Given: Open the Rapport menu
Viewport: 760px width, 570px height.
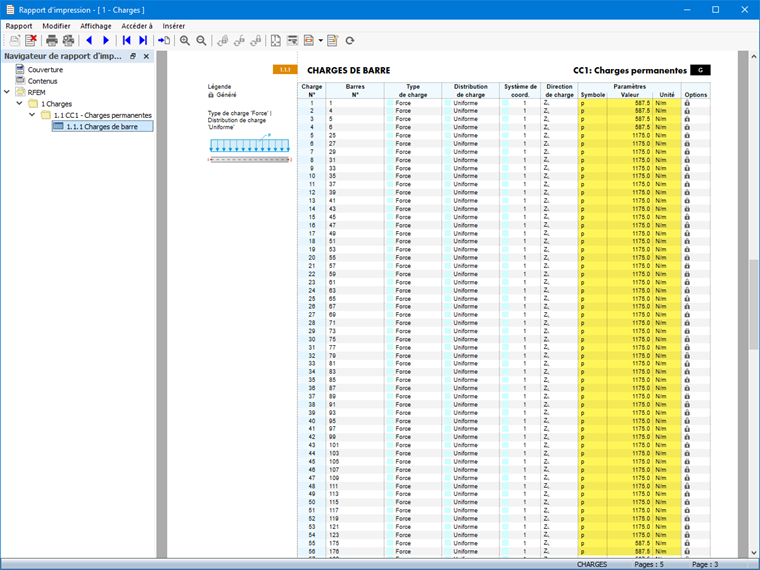Looking at the screenshot, I should 19,25.
